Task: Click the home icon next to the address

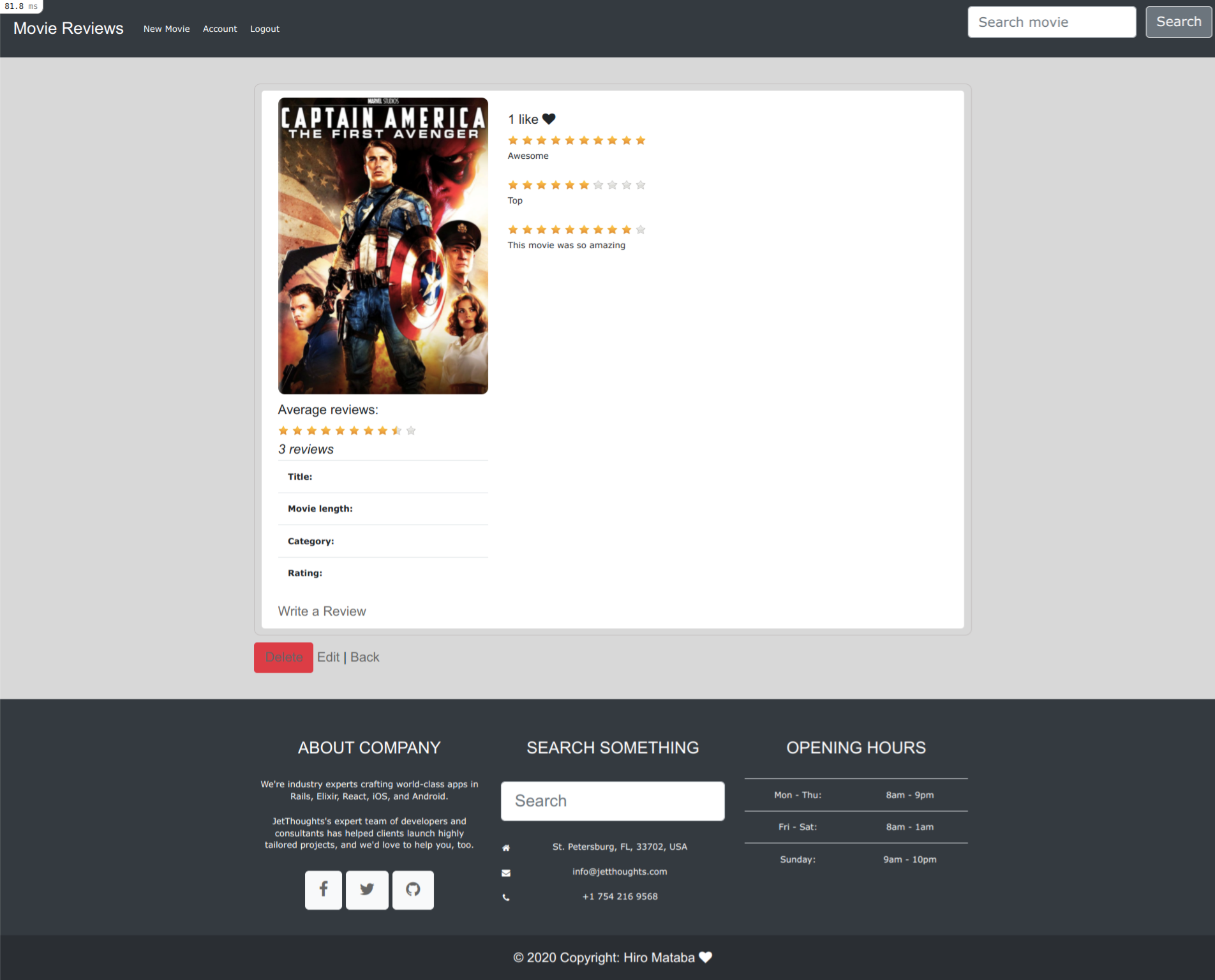Action: pyautogui.click(x=506, y=847)
